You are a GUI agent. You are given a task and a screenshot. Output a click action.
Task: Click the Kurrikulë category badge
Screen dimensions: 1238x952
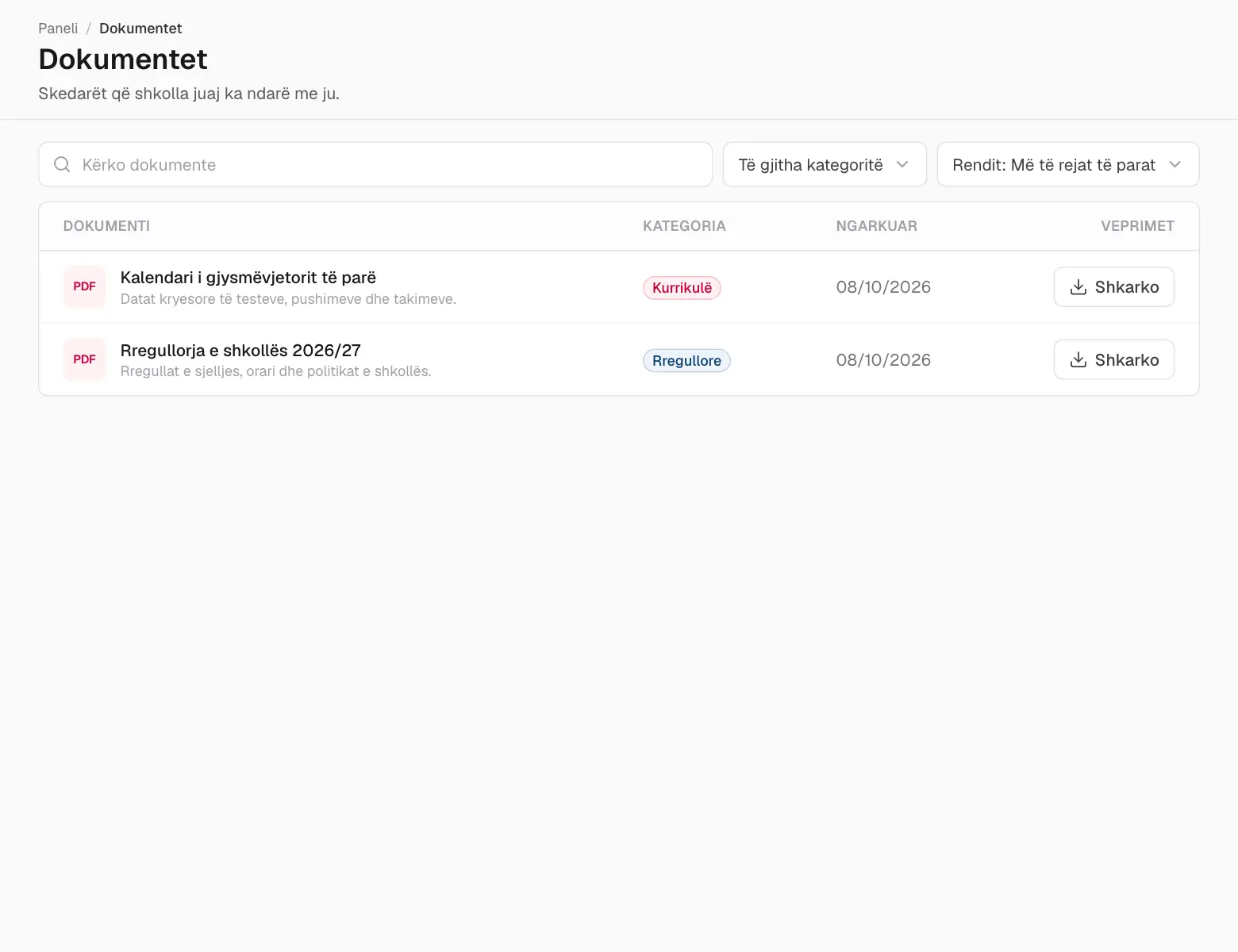pyautogui.click(x=682, y=288)
